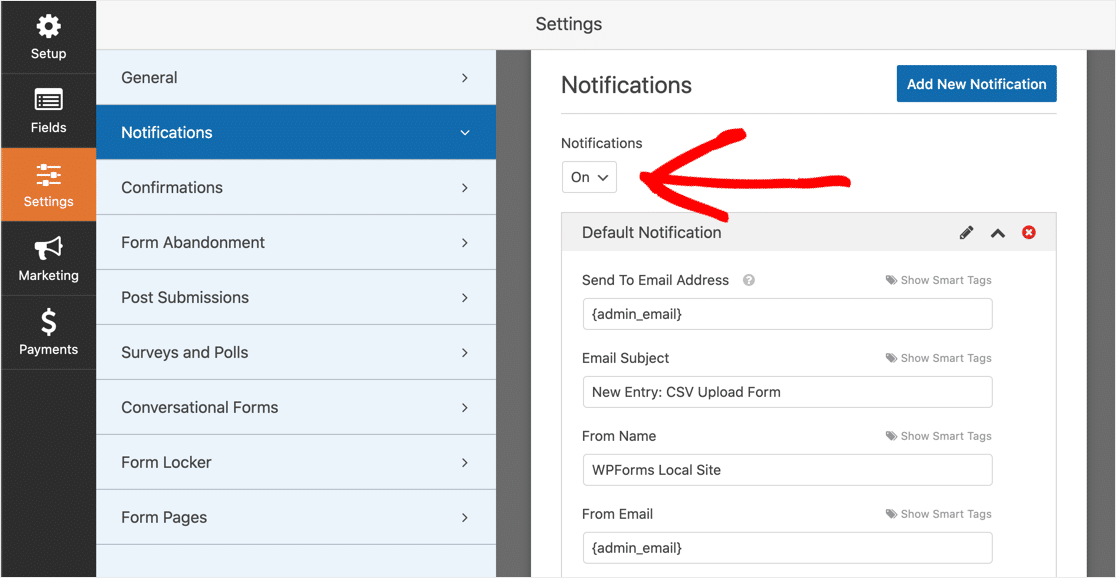Open the Confirmations settings section

pos(296,188)
